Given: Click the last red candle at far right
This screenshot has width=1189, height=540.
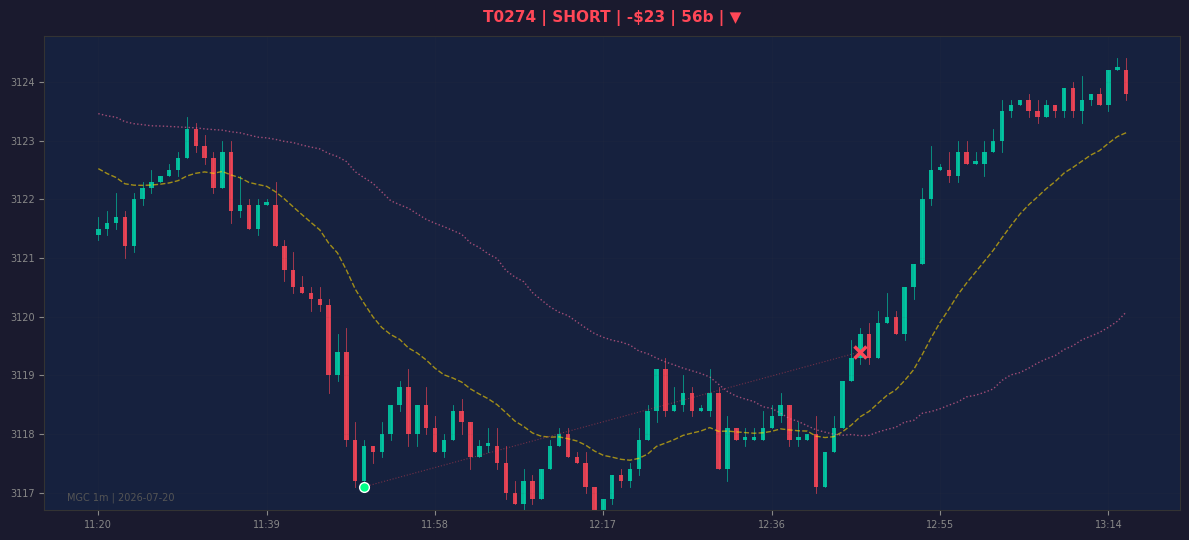Looking at the screenshot, I should click(x=1126, y=81).
